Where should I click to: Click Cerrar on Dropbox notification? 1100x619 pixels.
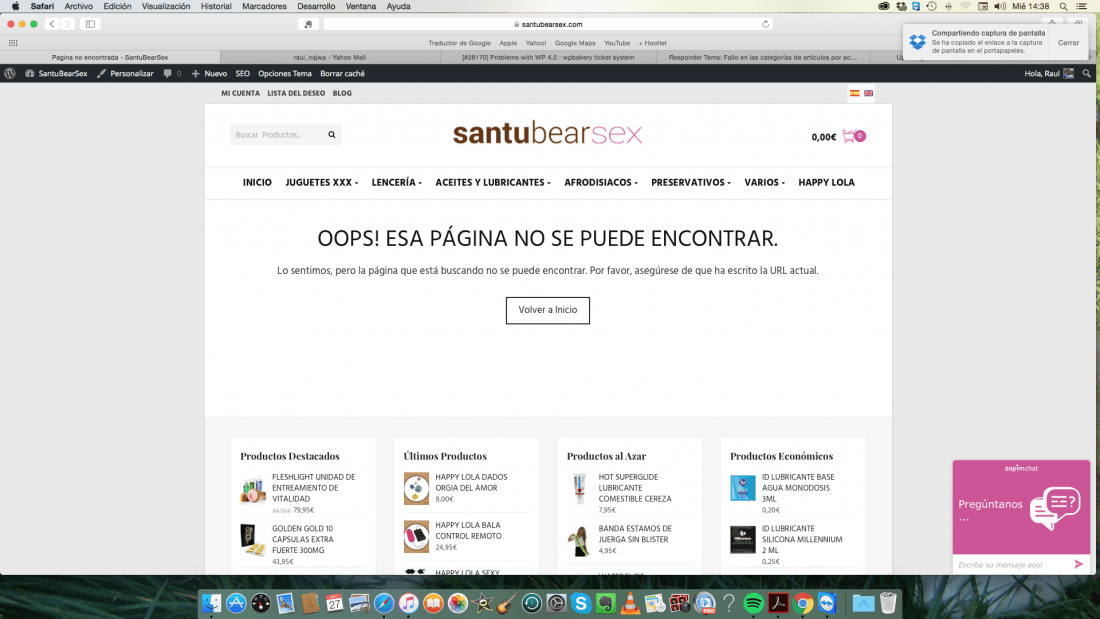coord(1068,43)
